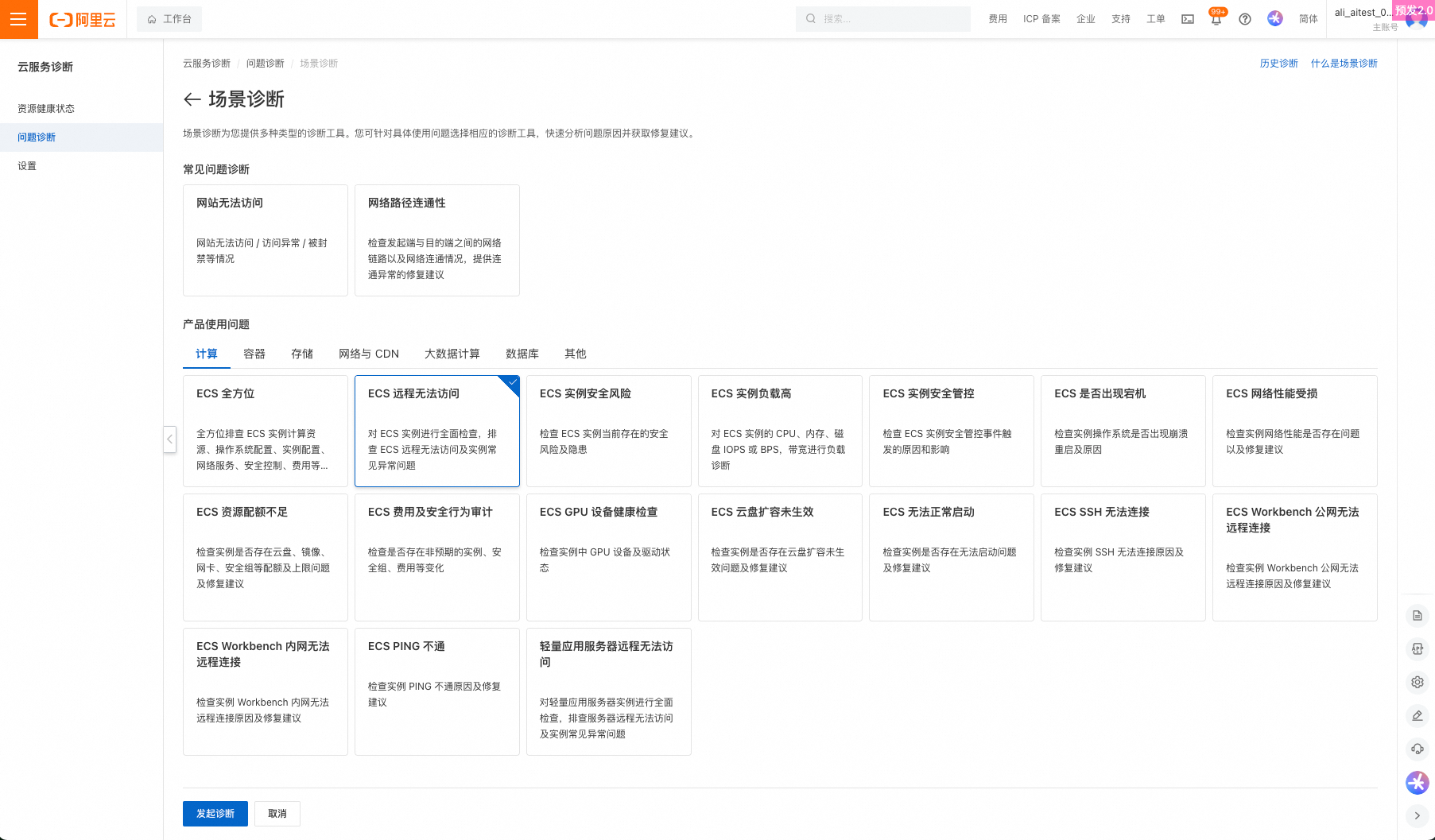Open the AI assistant icon in header
Screen dimensions: 1435x840
(1275, 18)
